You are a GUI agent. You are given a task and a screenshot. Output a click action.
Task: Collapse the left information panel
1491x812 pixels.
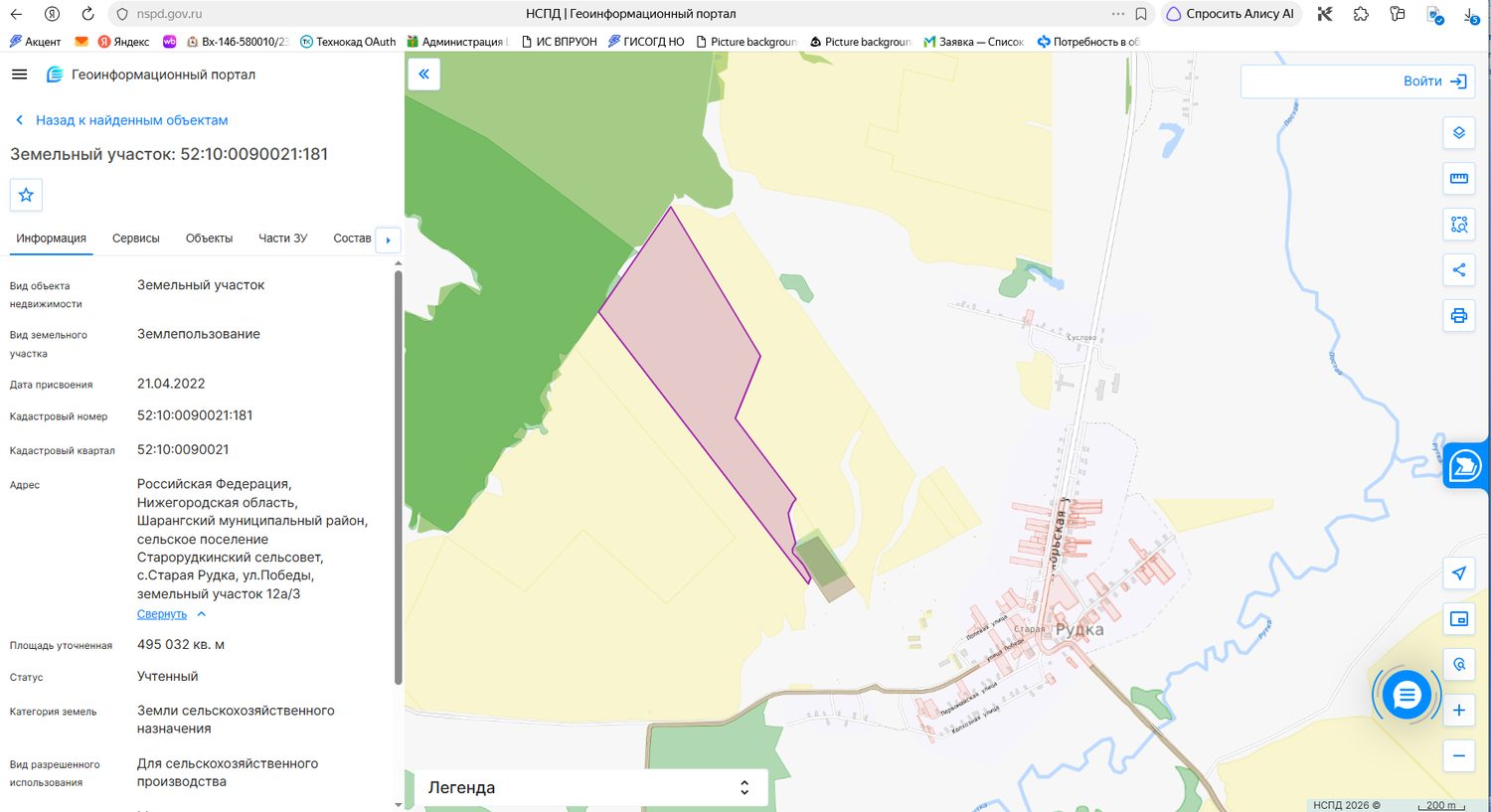423,75
